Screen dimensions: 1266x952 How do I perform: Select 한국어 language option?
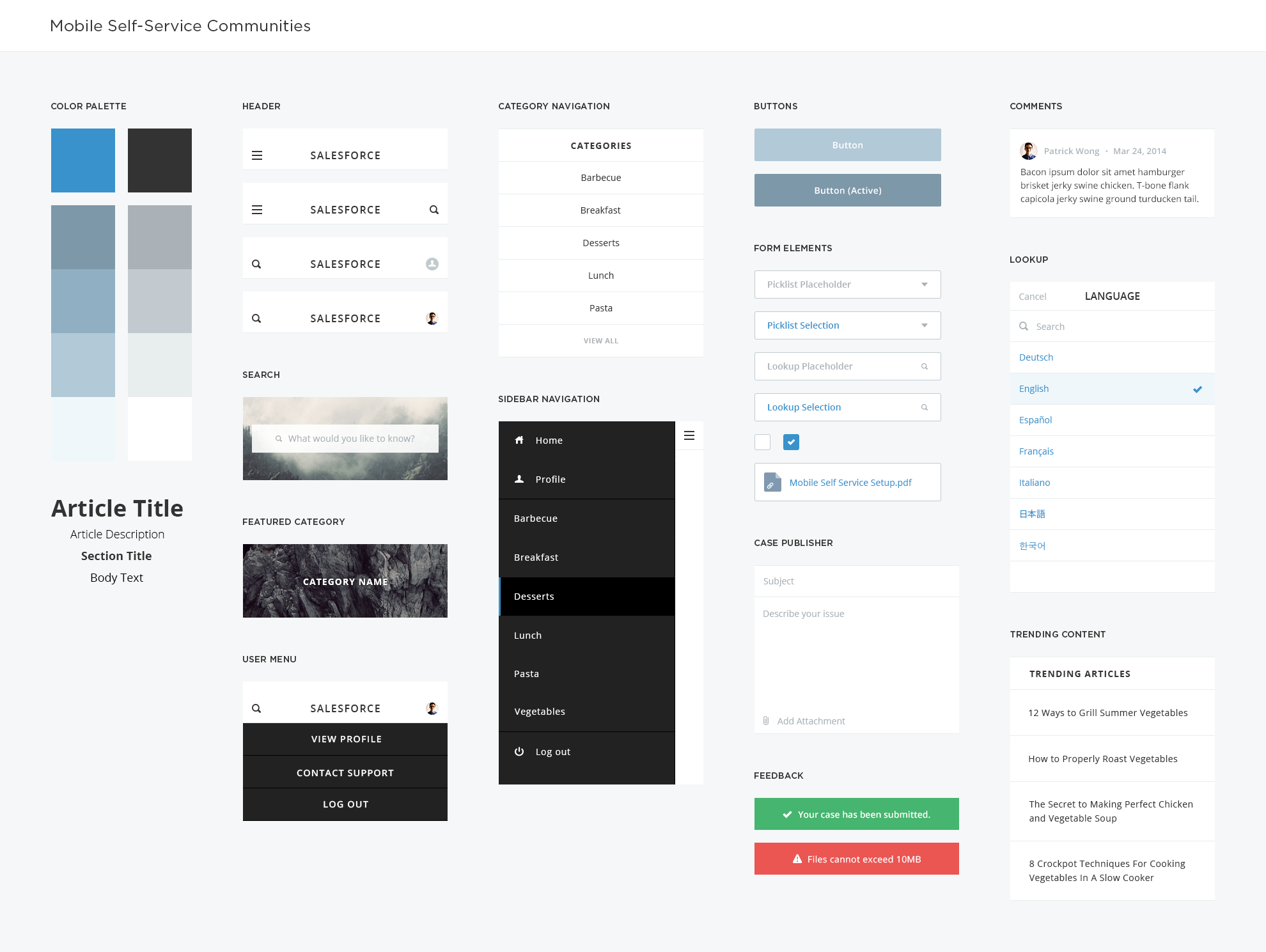point(1113,545)
